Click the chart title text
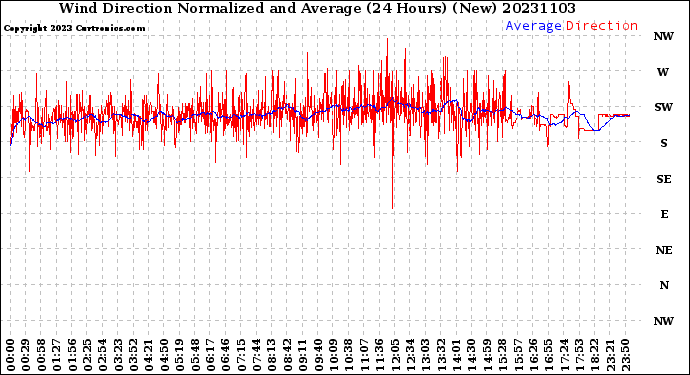This screenshot has width=690, height=375. point(317,8)
